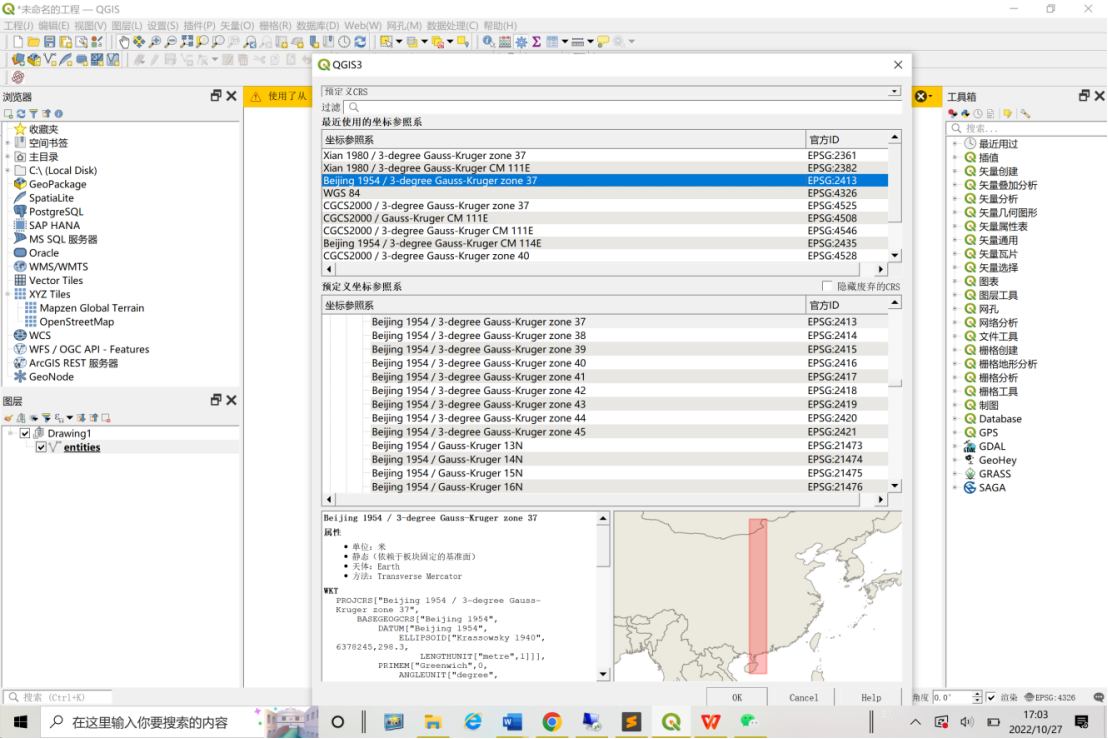Image resolution: width=1108 pixels, height=739 pixels.
Task: Open the Raster (栅格) menu
Action: coord(276,25)
